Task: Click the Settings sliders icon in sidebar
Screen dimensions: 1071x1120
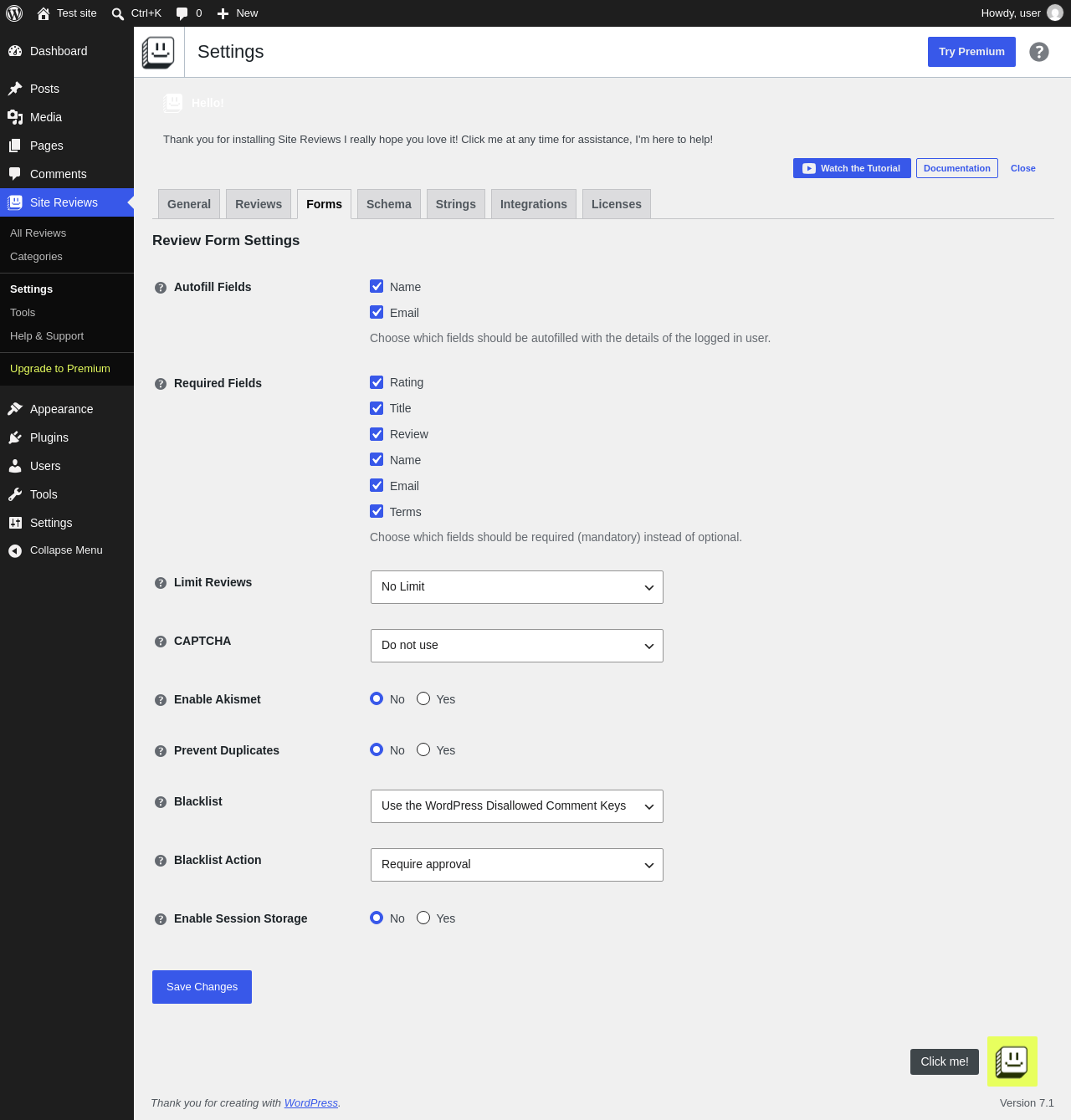Action: pos(15,523)
